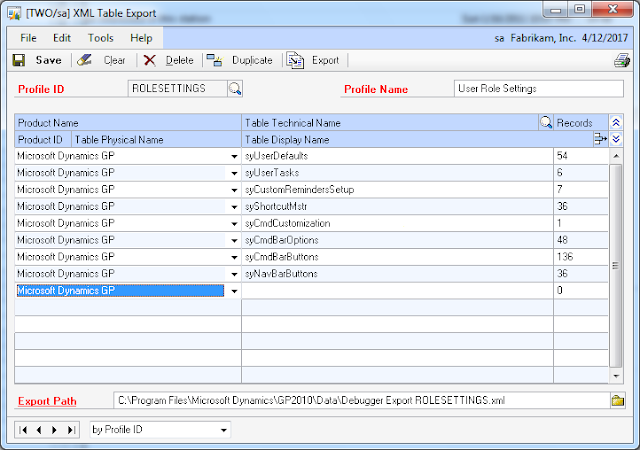Select the syCmdBarButtons table cell
The width and height of the screenshot is (640, 450).
[x=397, y=257]
